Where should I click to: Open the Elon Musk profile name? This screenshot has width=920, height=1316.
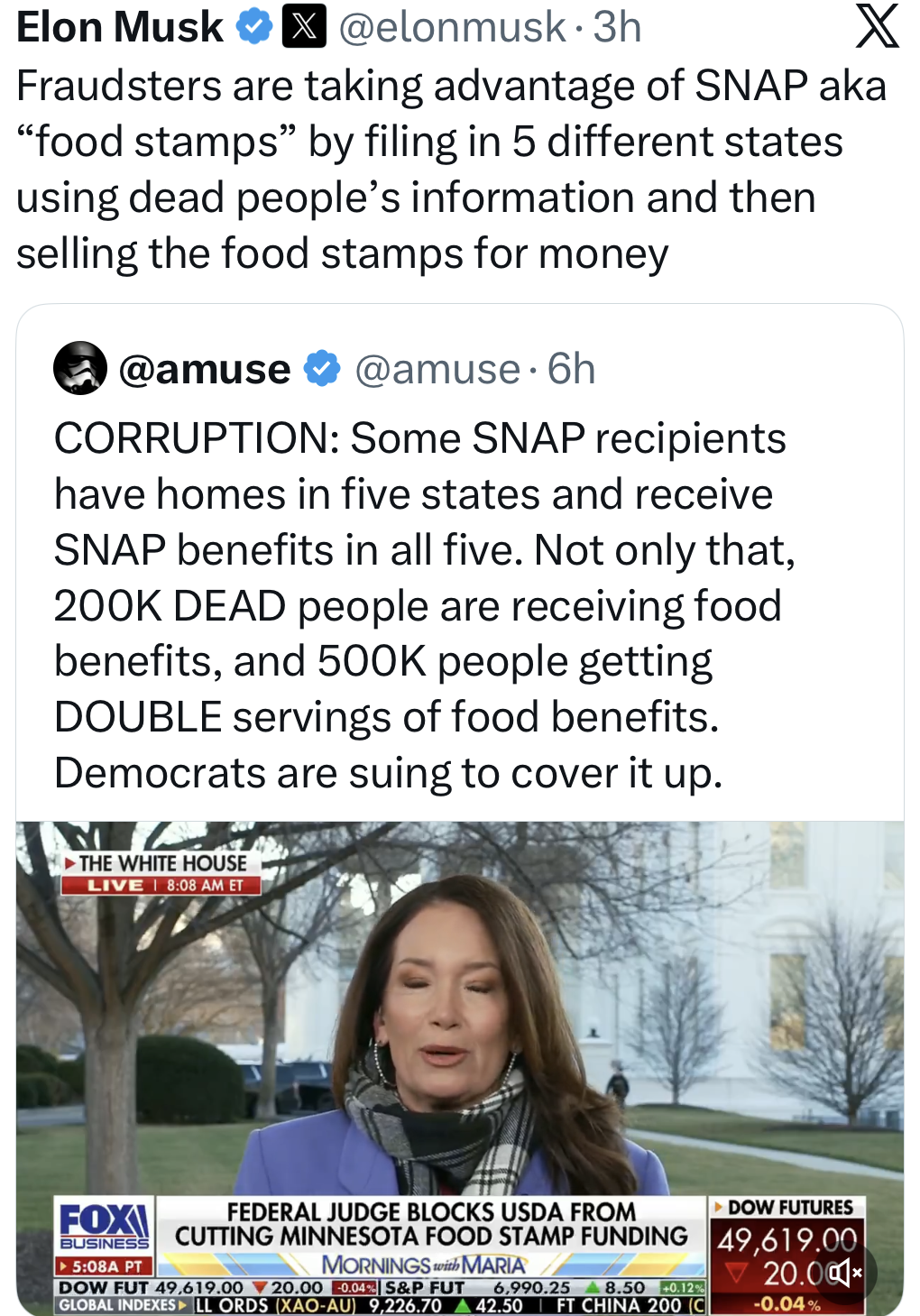[120, 27]
